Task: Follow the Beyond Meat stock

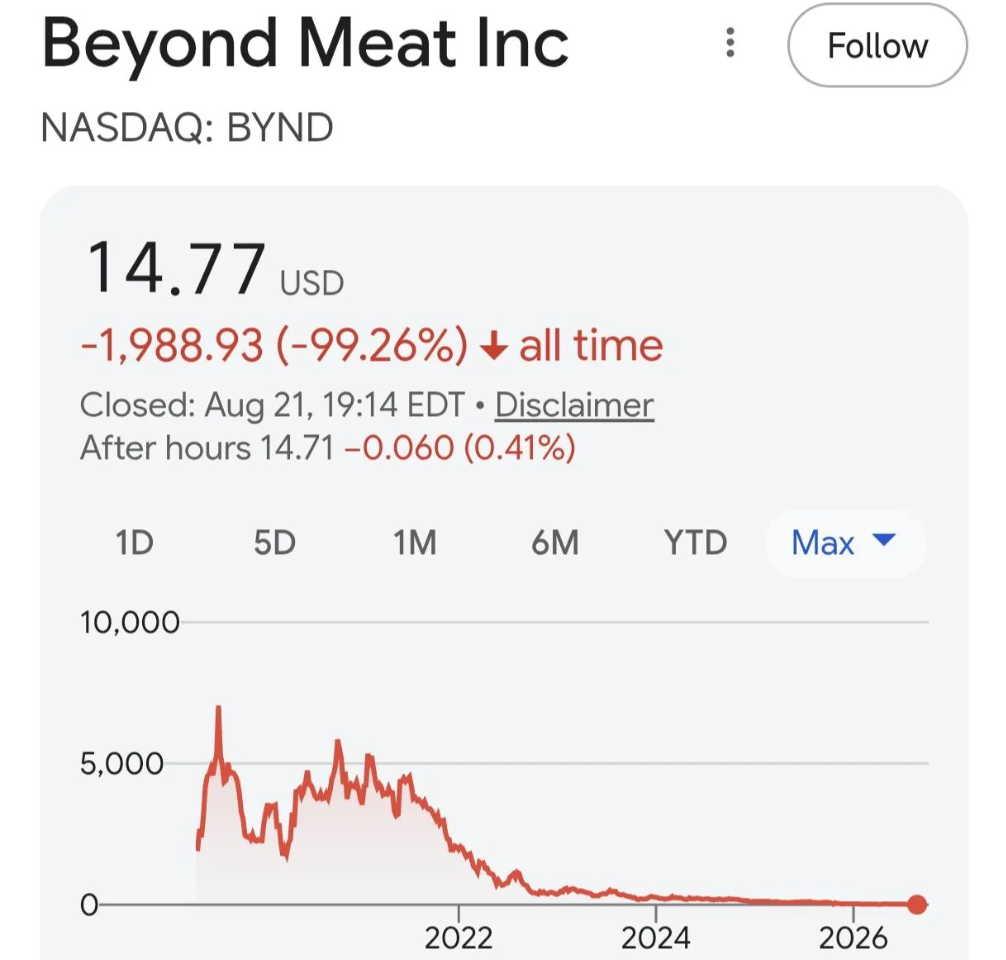Action: (x=877, y=45)
